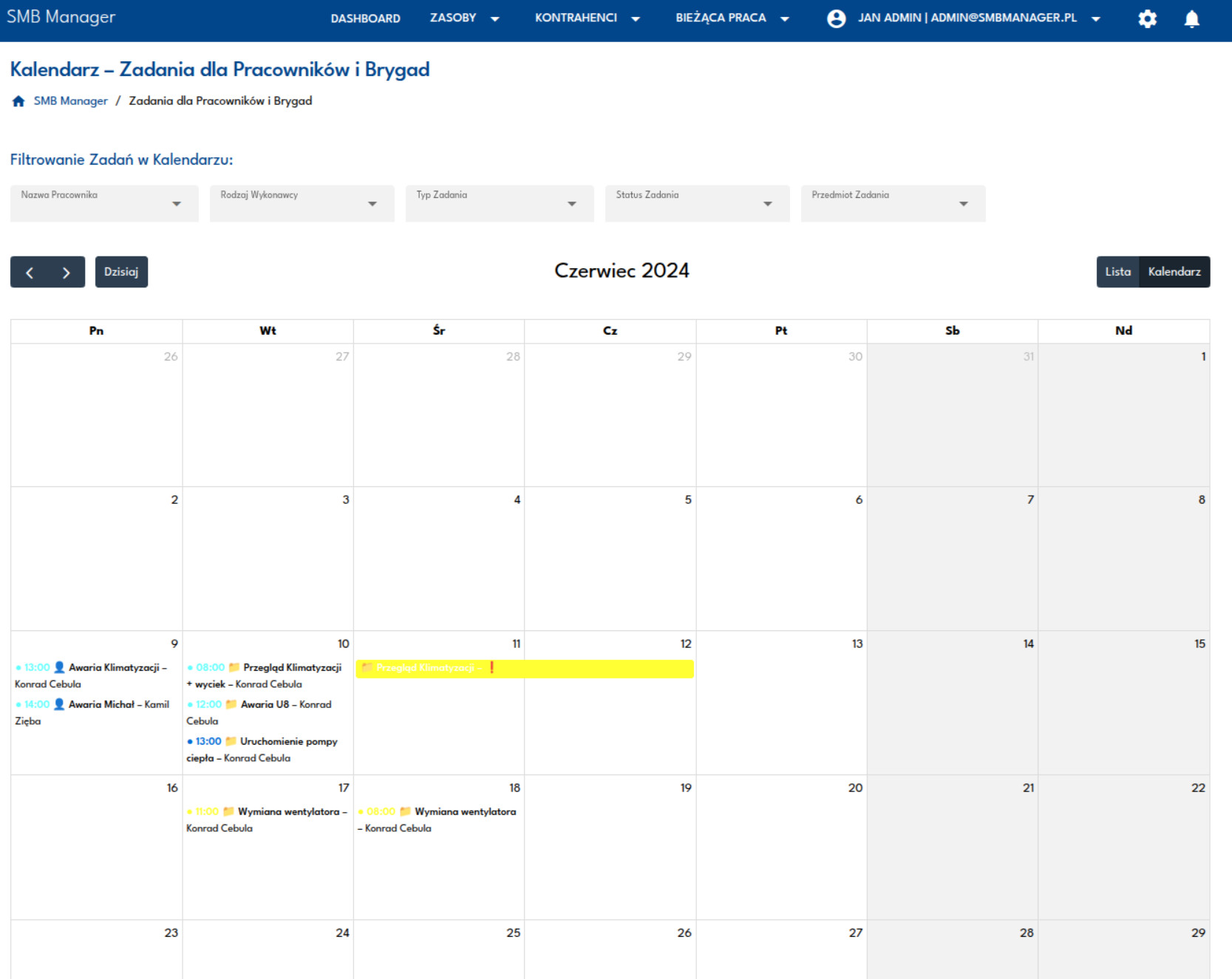1232x979 pixels.
Task: Expand the Status Zadania filter
Action: click(697, 203)
